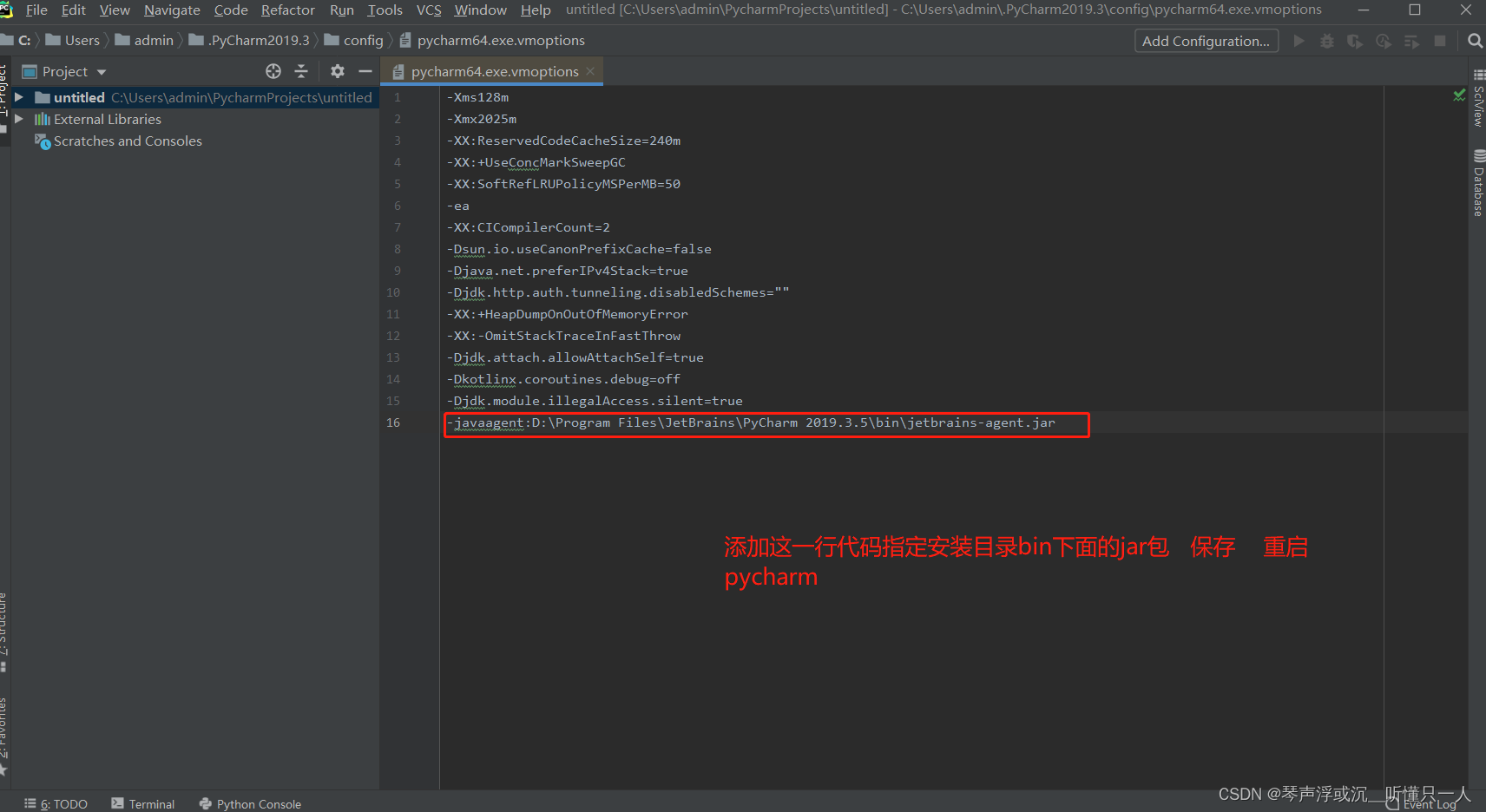1486x812 pixels.
Task: Click the ReservedCodeCacheSize=240m line
Action: [563, 141]
